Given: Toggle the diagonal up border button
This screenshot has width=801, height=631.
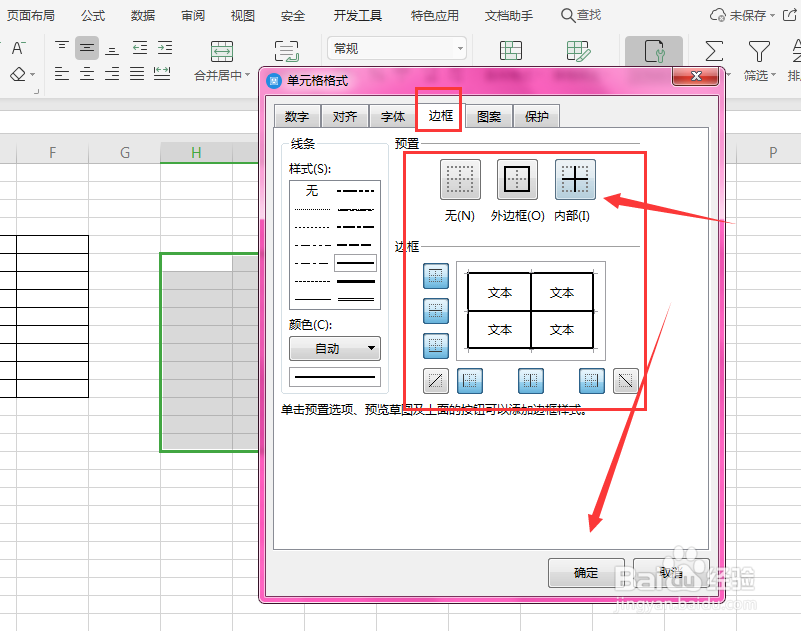Looking at the screenshot, I should 436,381.
